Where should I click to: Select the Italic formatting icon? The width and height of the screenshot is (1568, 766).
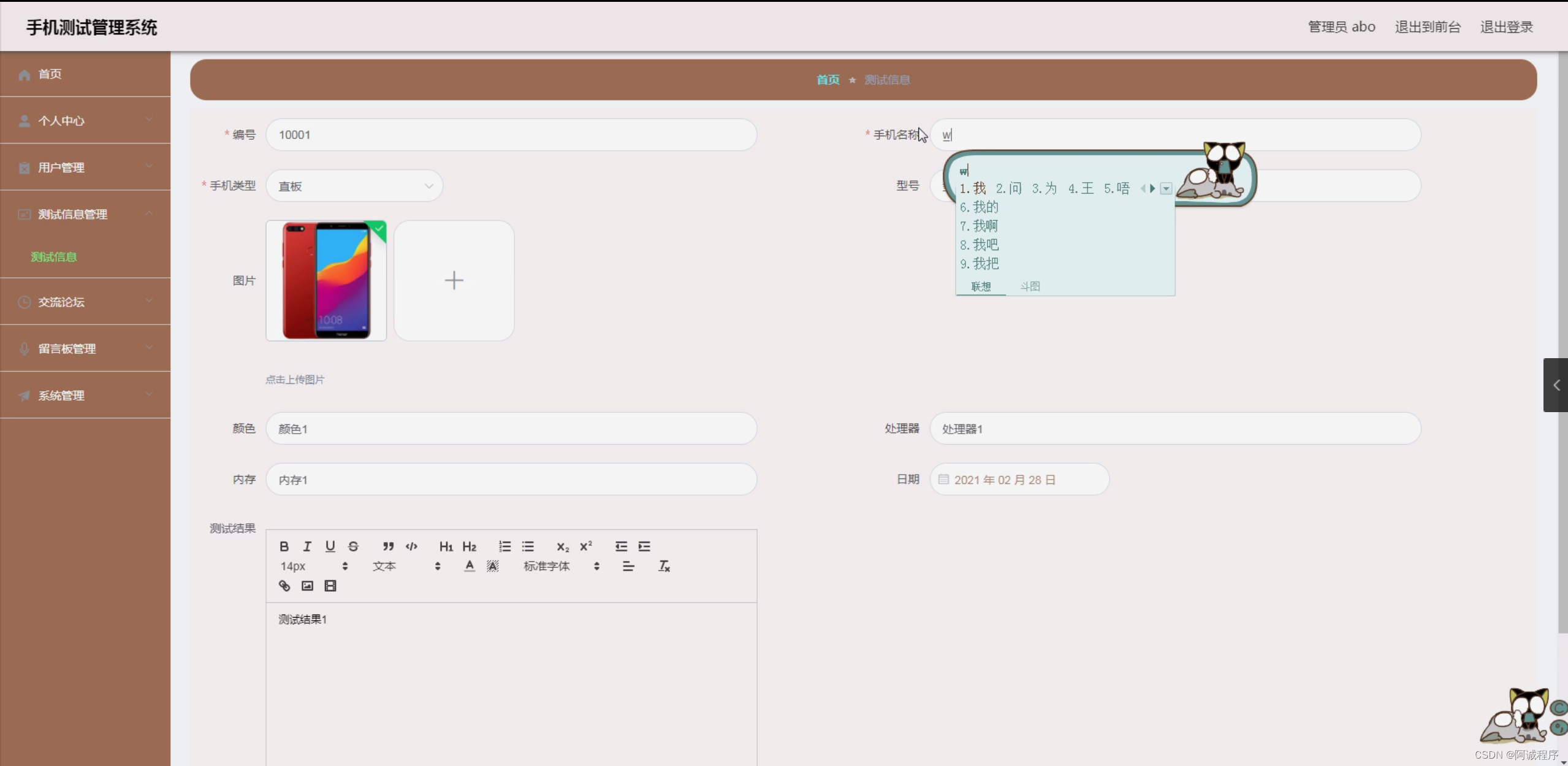pyautogui.click(x=307, y=546)
